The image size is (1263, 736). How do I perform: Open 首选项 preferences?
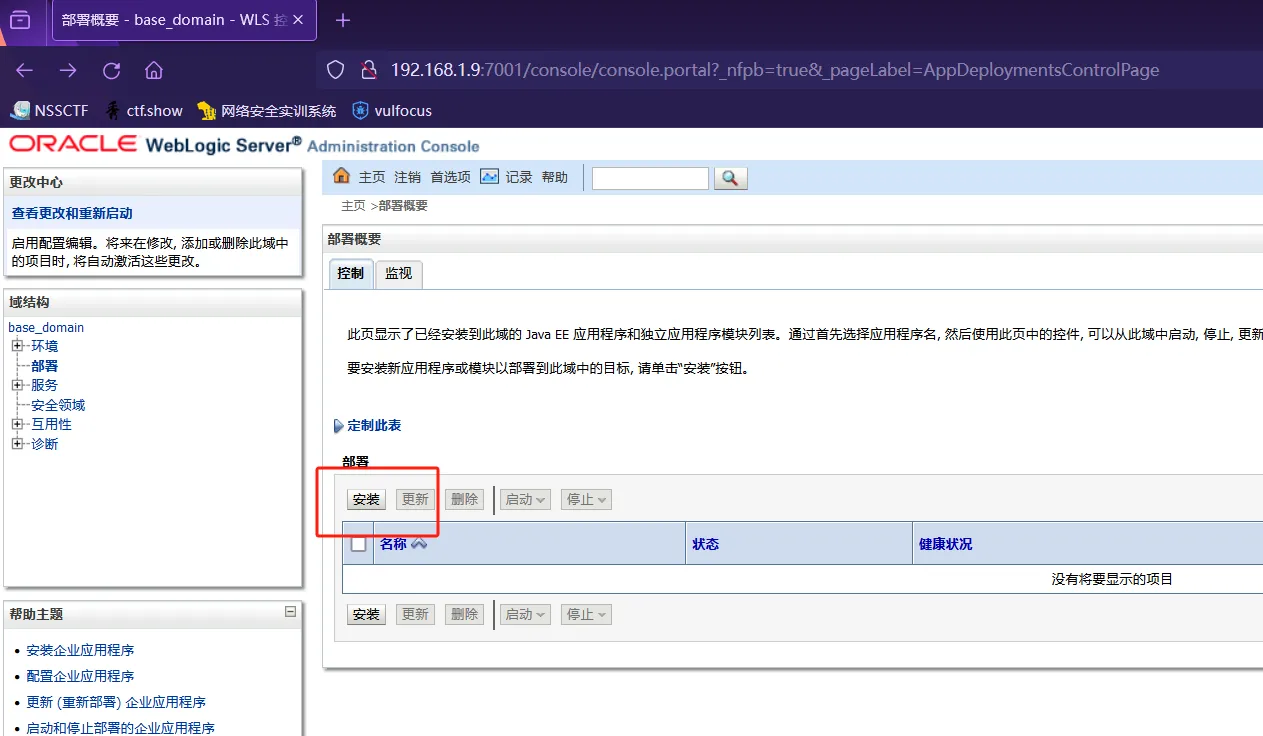[450, 177]
